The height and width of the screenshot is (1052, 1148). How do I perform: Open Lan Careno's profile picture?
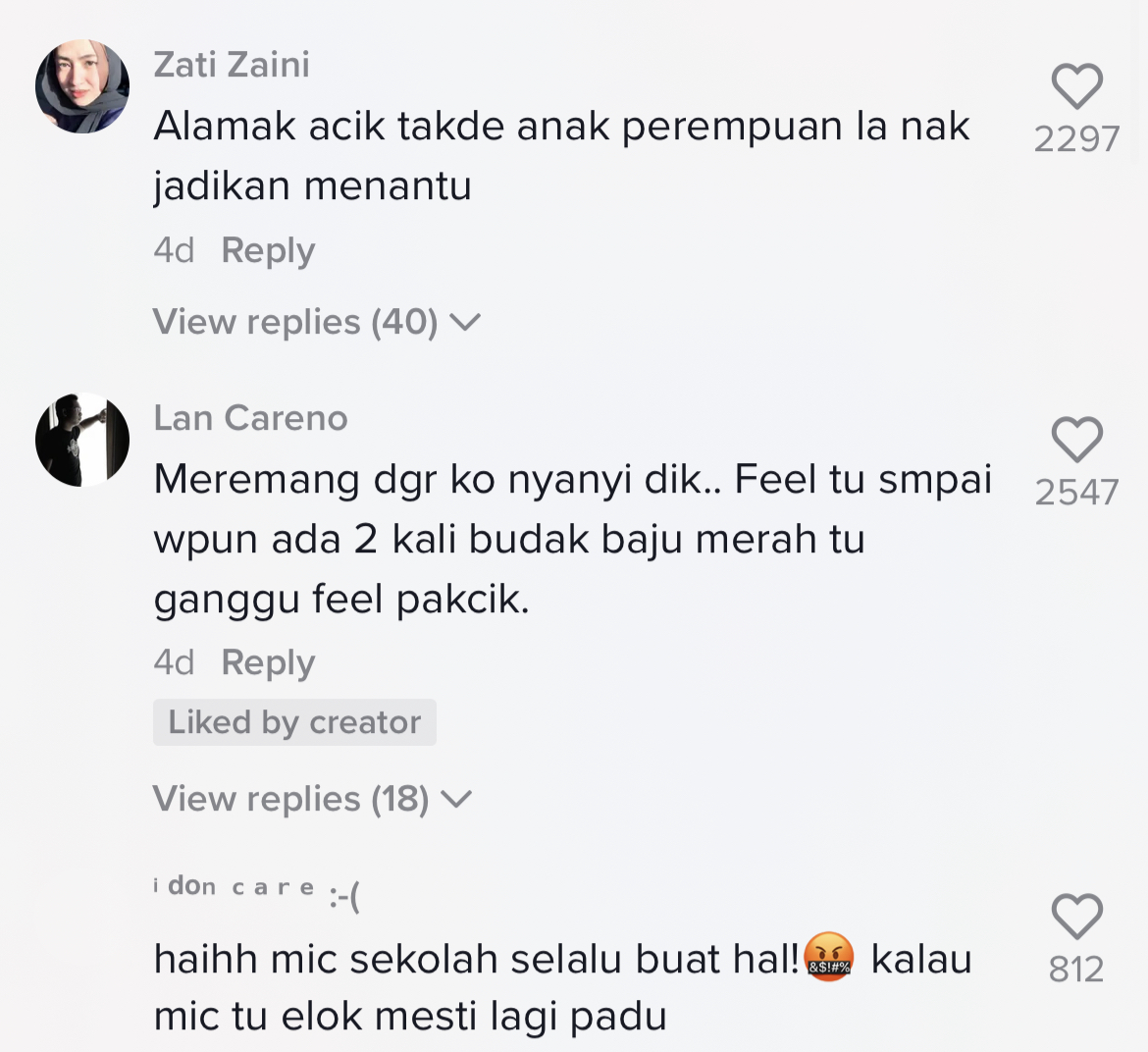(x=82, y=440)
